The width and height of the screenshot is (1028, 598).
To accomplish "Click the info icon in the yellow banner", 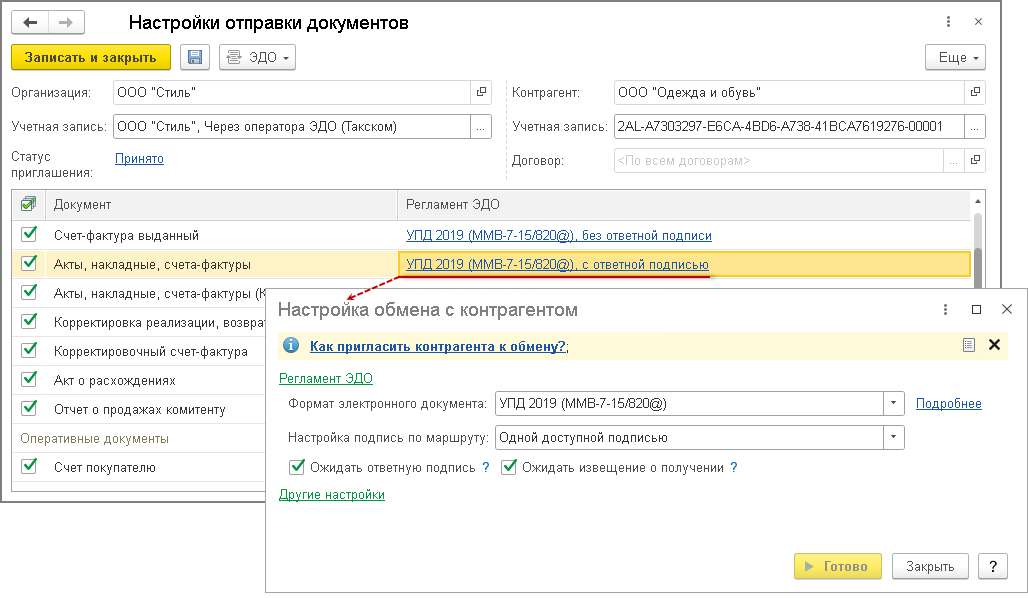I will click(291, 346).
